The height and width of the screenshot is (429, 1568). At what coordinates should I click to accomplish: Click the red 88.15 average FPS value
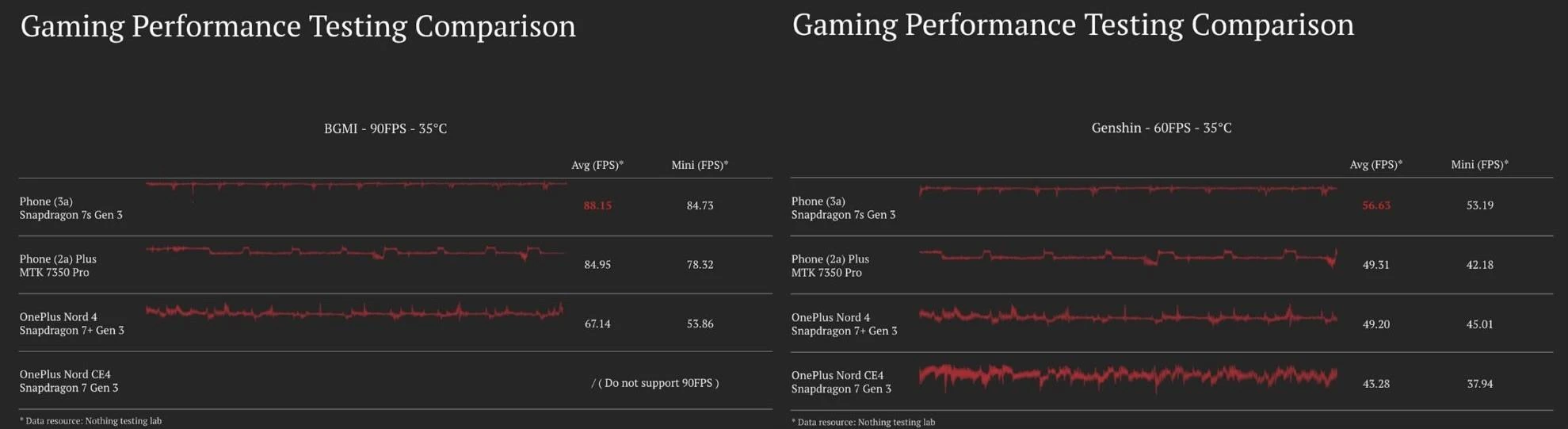coord(597,205)
